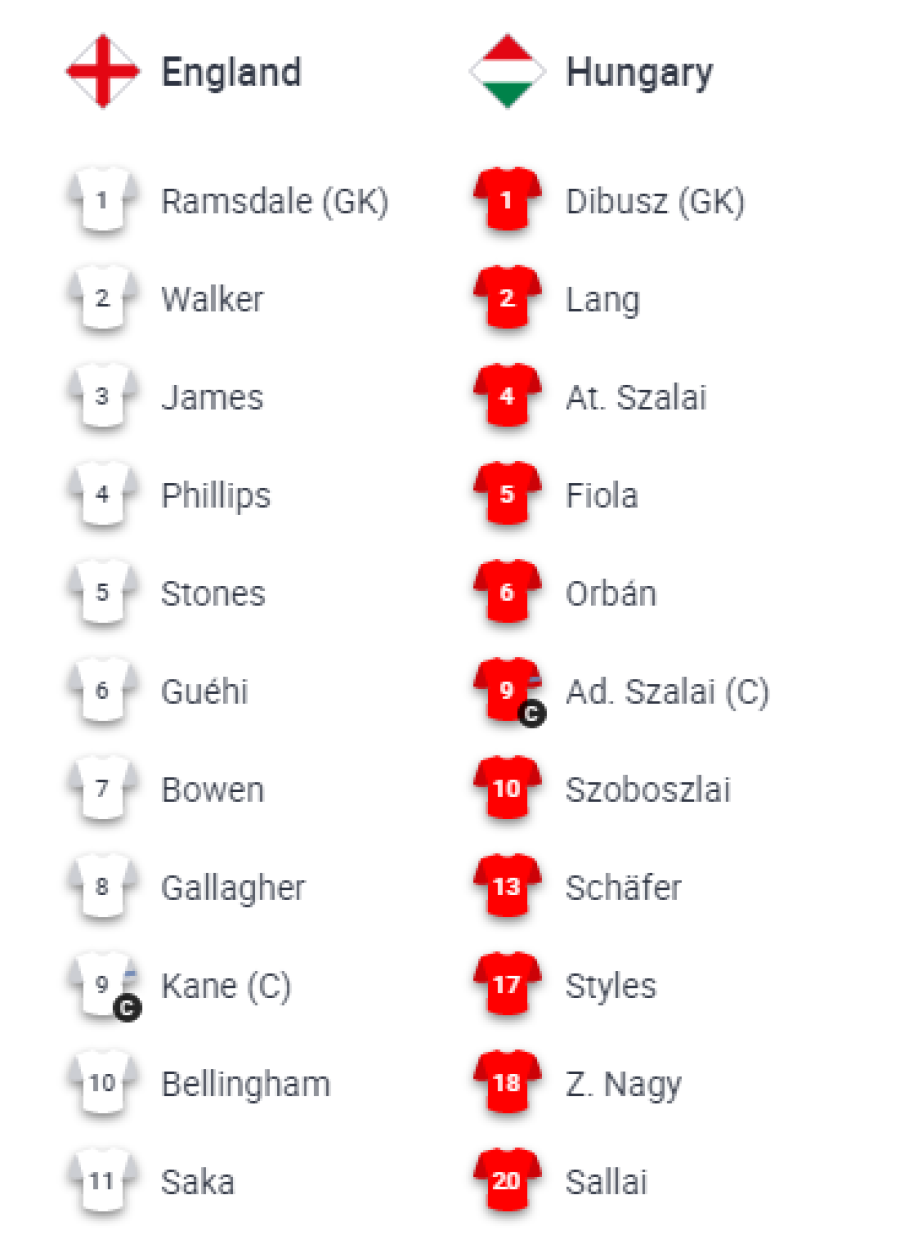
Task: Click Ad. Szalai's captain shirt icon
Action: point(507,691)
